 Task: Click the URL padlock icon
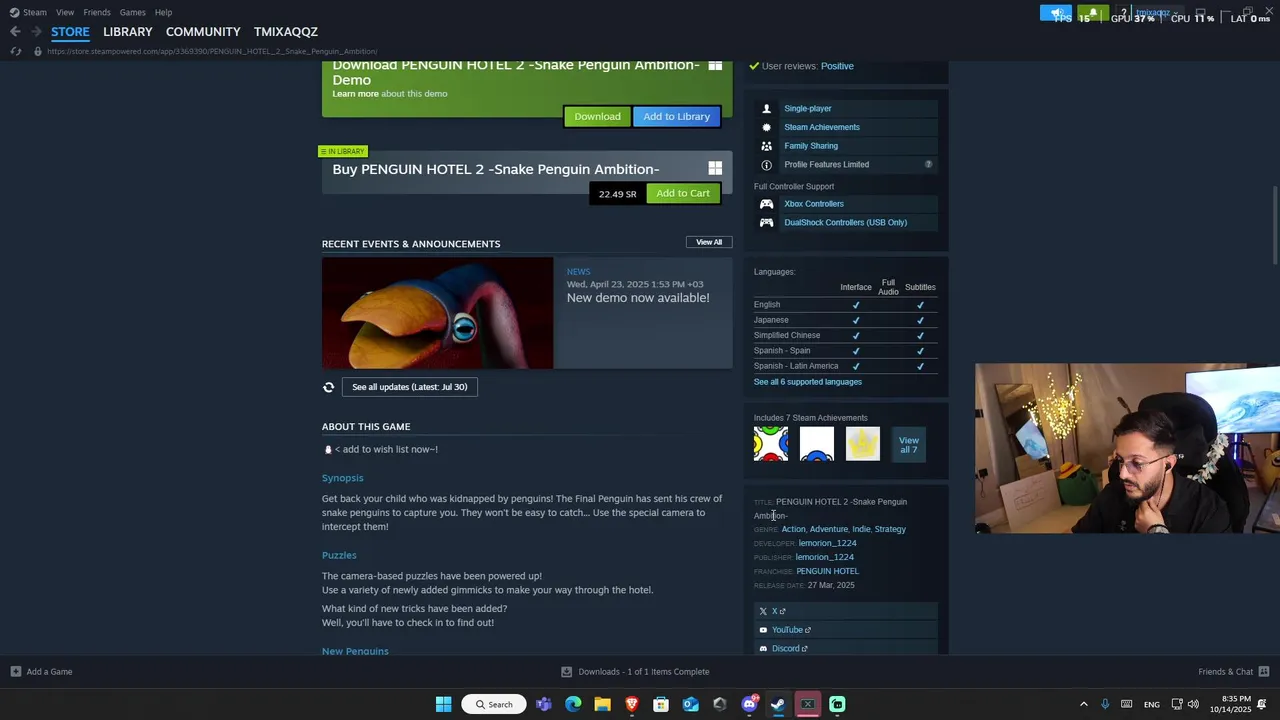coord(38,51)
